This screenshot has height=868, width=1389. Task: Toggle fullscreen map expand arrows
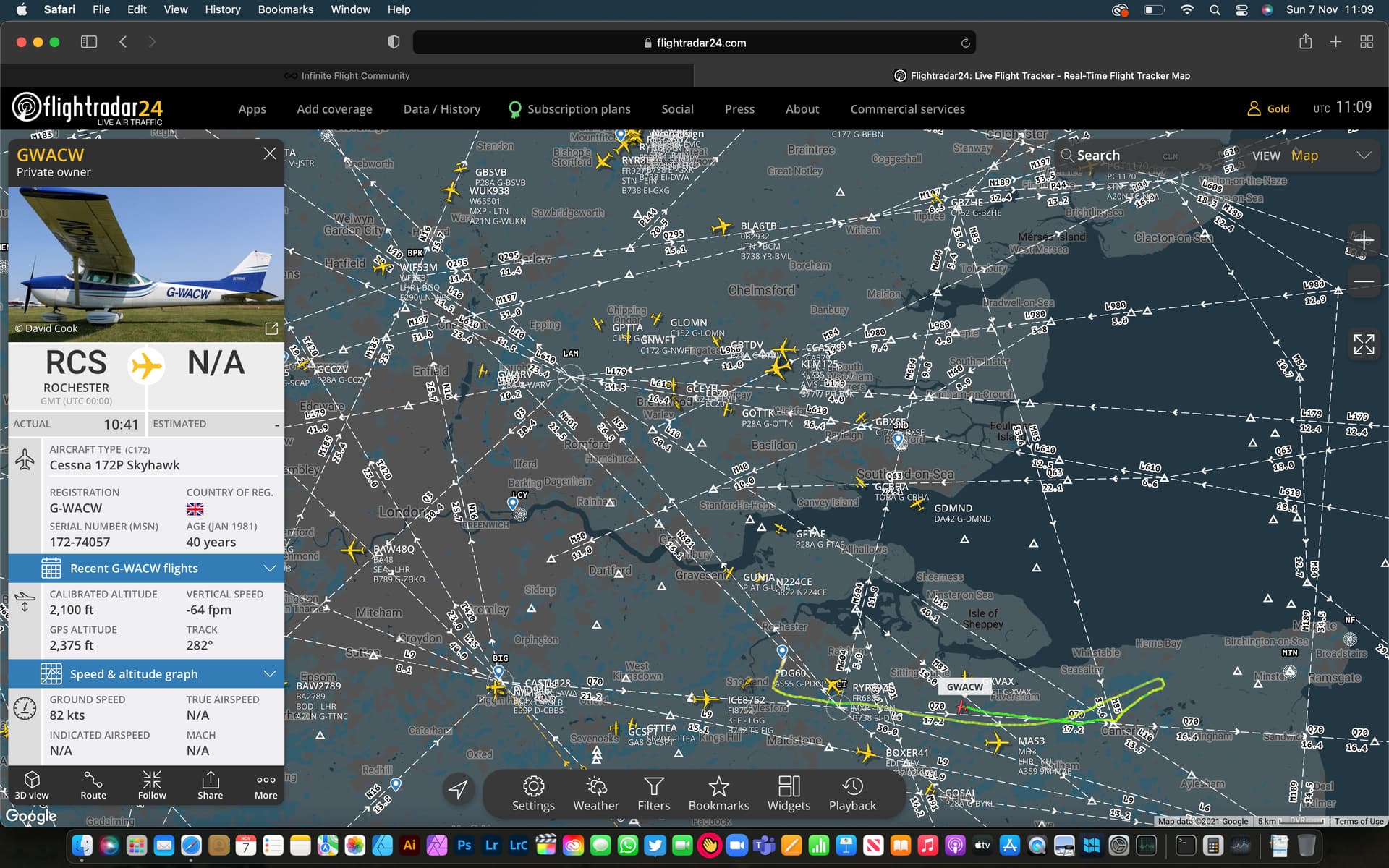(1364, 344)
